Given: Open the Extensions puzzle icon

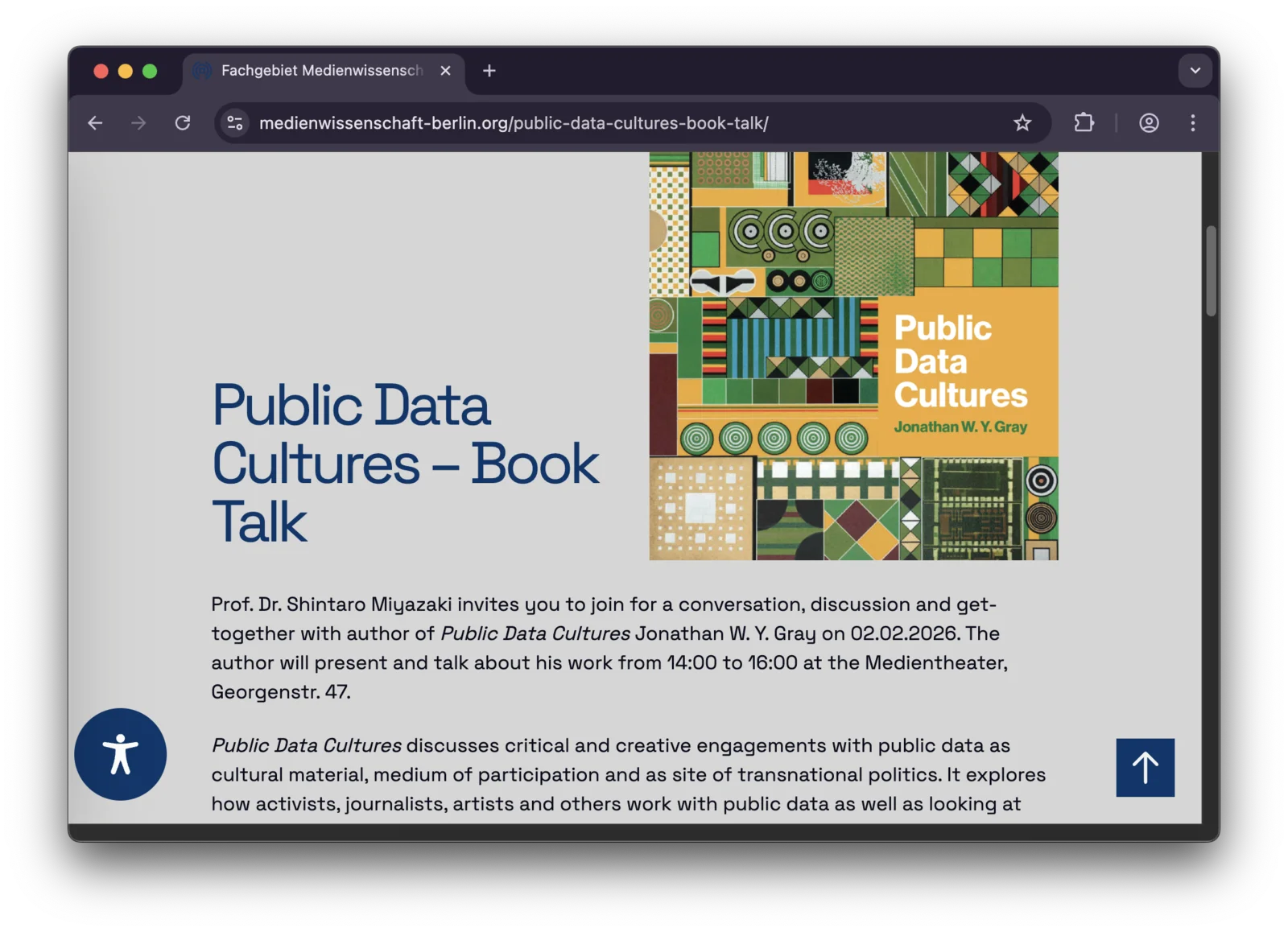Looking at the screenshot, I should point(1084,123).
